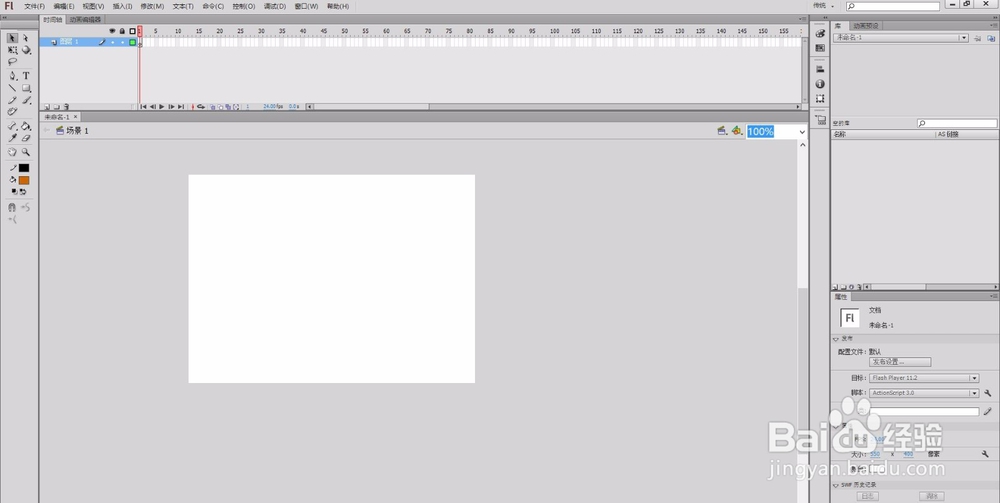Viewport: 1000px width, 503px height.
Task: Open the 文件(F) menu
Action: point(34,6)
